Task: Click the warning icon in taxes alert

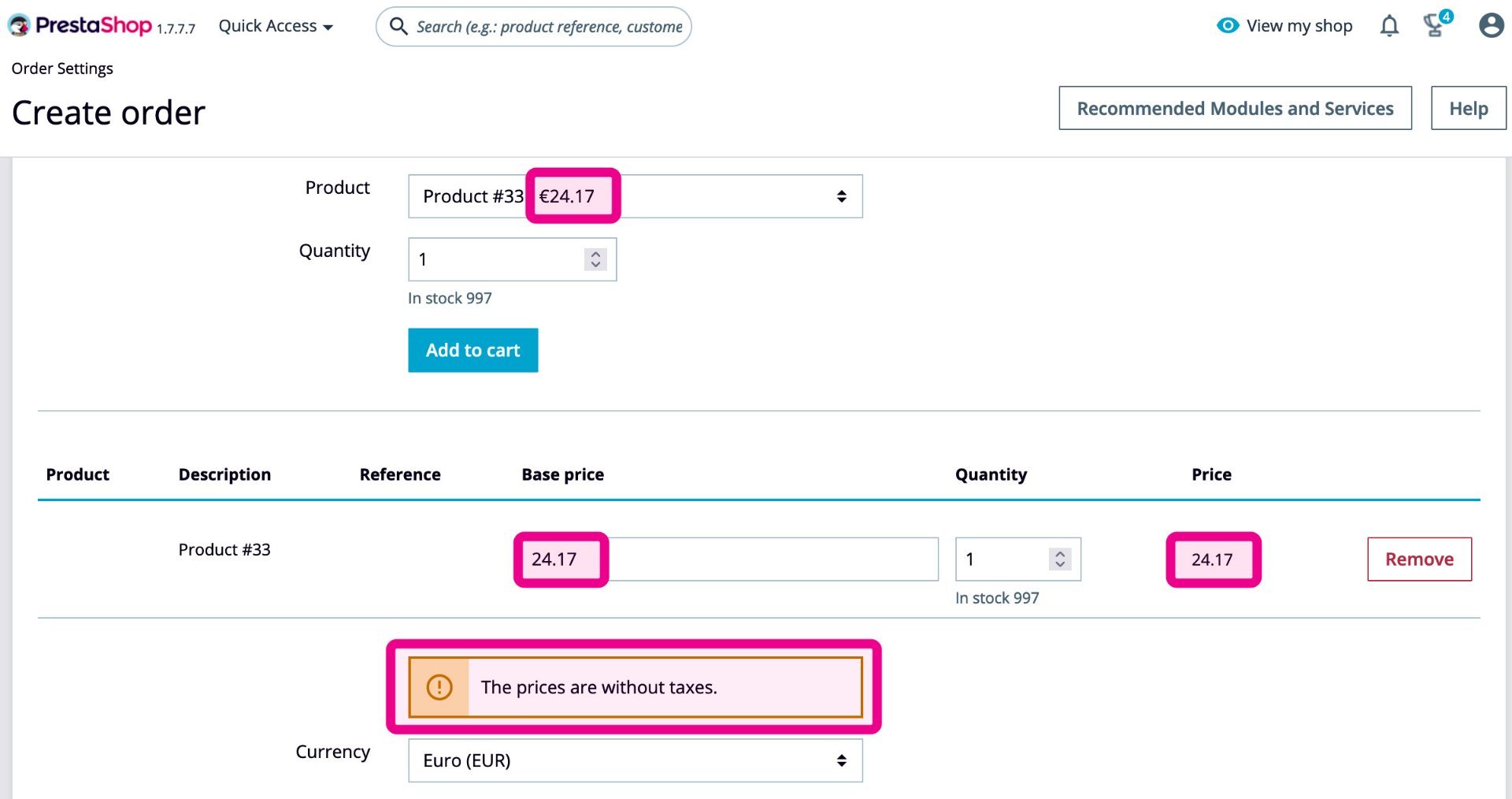Action: [439, 687]
